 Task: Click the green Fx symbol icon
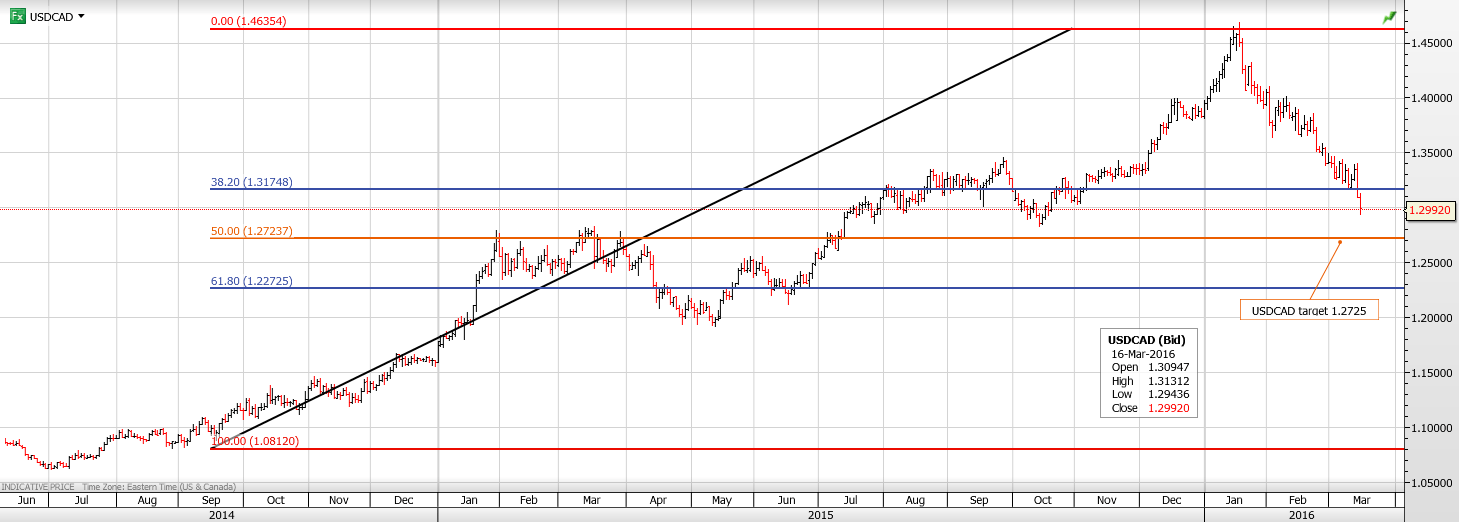pos(17,16)
